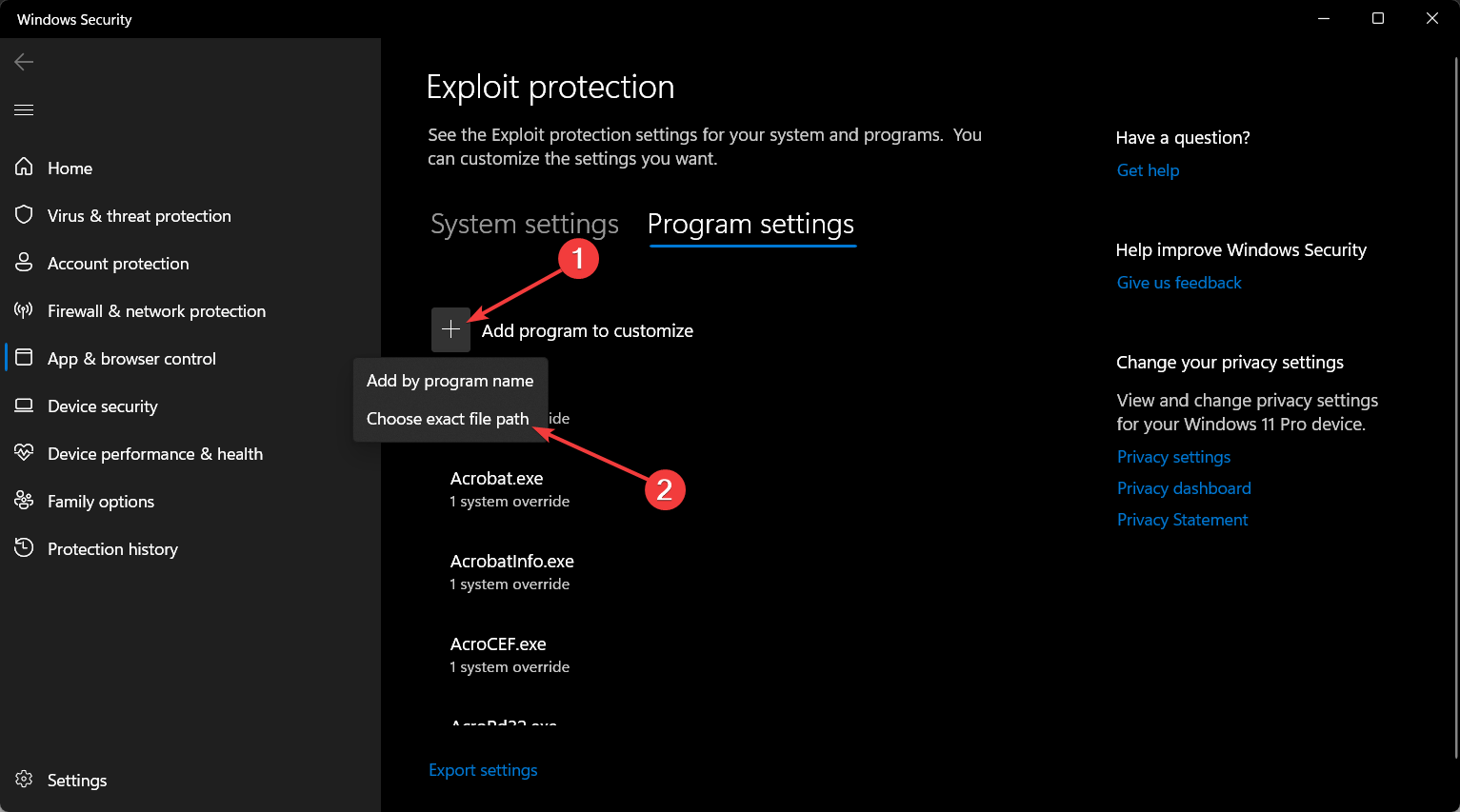Open the Privacy Statement link

[x=1182, y=520]
